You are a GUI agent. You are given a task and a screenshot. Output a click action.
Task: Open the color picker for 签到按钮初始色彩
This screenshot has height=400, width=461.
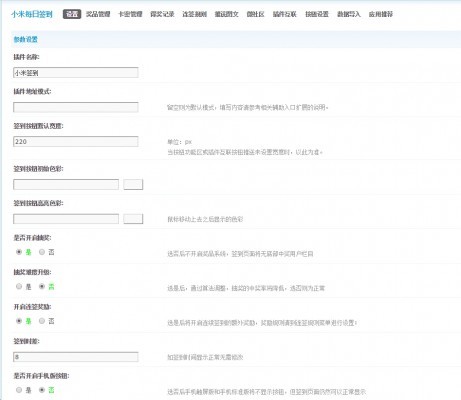pos(133,184)
